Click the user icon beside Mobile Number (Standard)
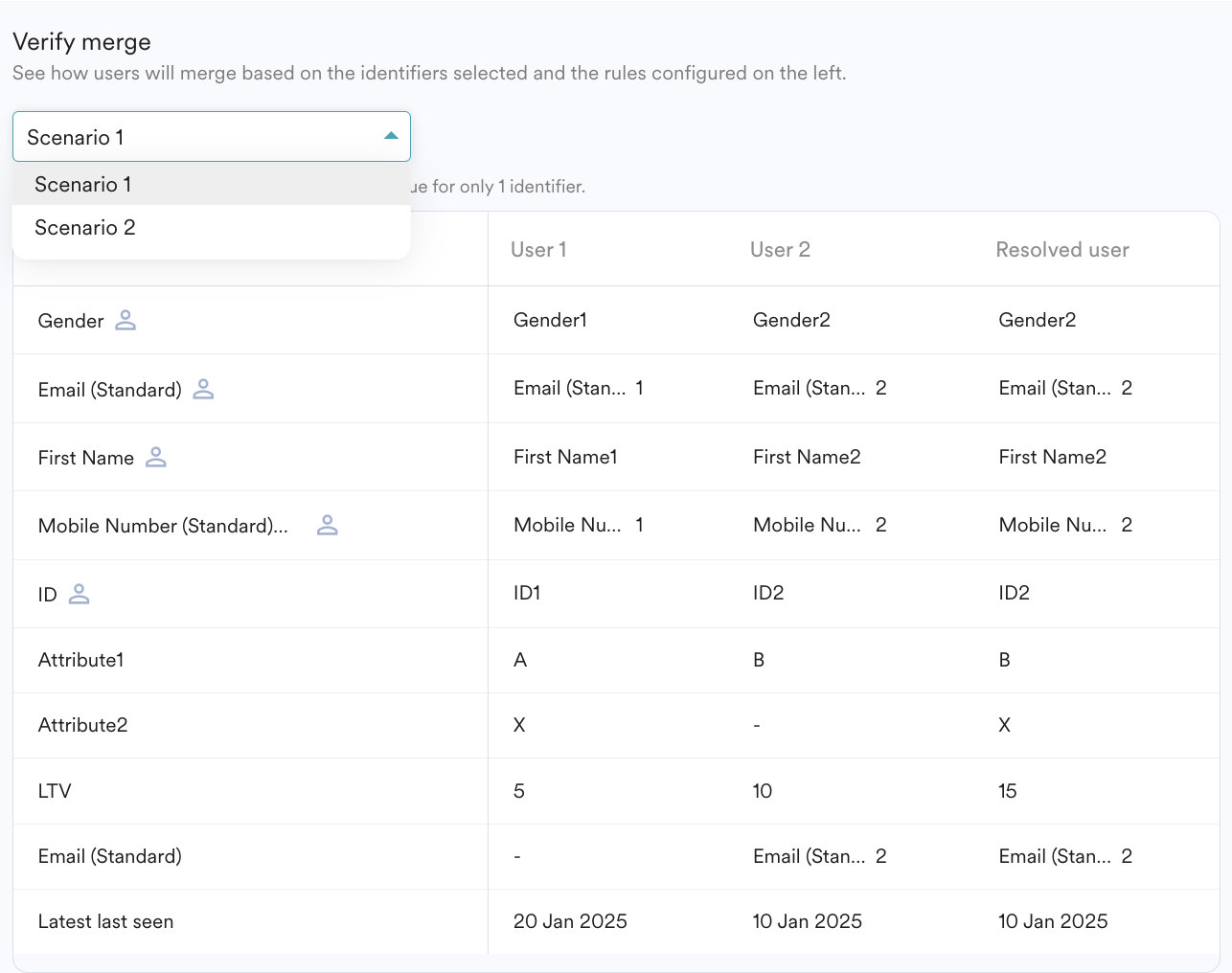This screenshot has width=1232, height=973. point(328,525)
